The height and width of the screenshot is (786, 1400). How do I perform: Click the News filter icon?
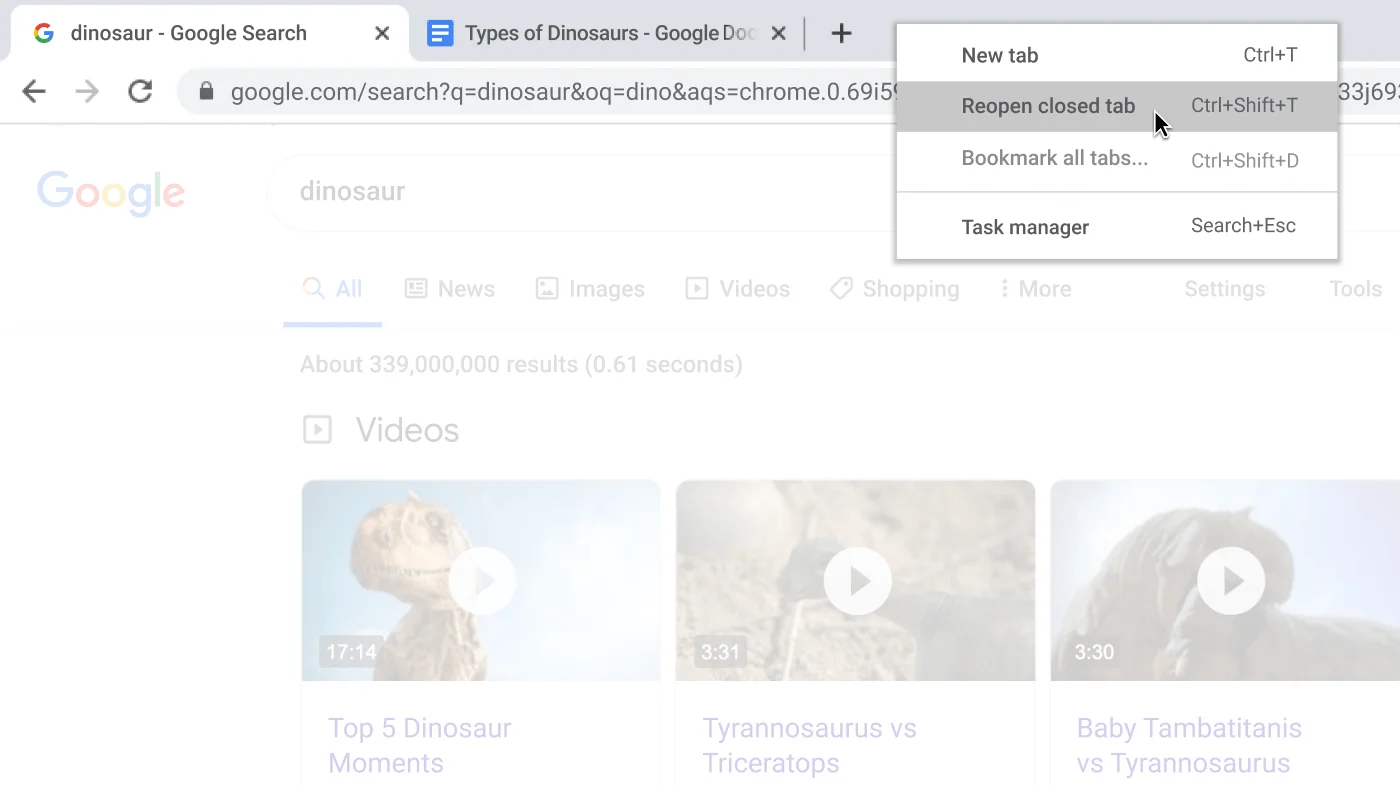416,288
